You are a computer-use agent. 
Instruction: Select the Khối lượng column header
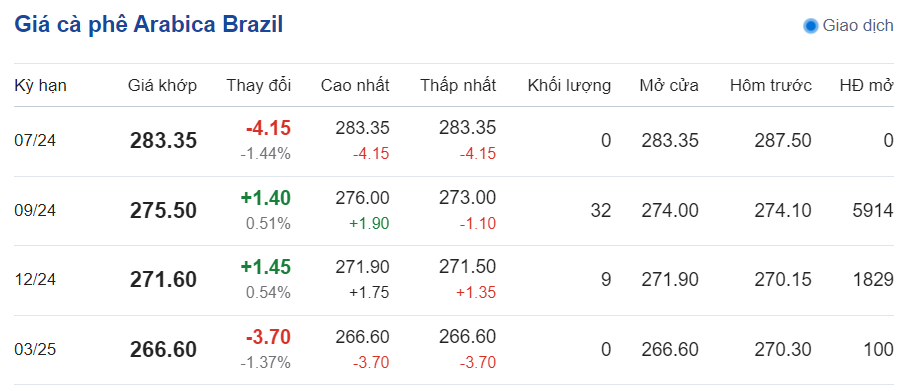click(x=569, y=86)
